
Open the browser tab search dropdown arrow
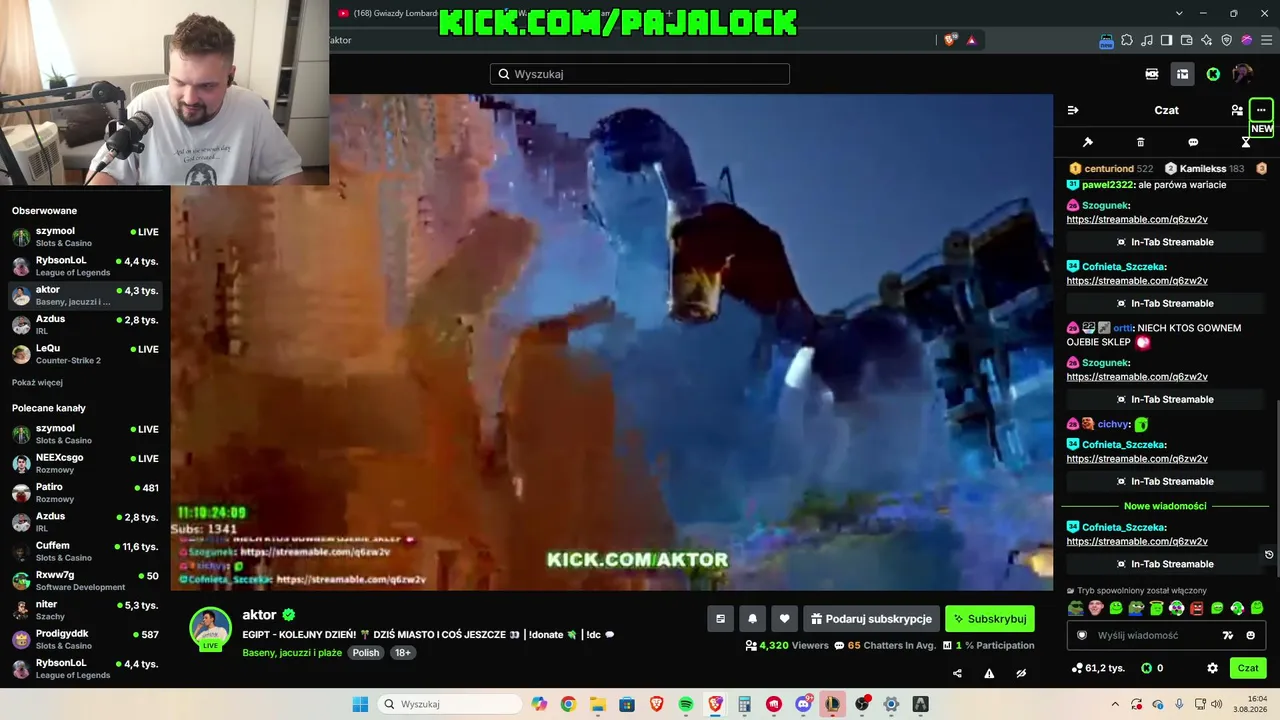coord(1179,13)
